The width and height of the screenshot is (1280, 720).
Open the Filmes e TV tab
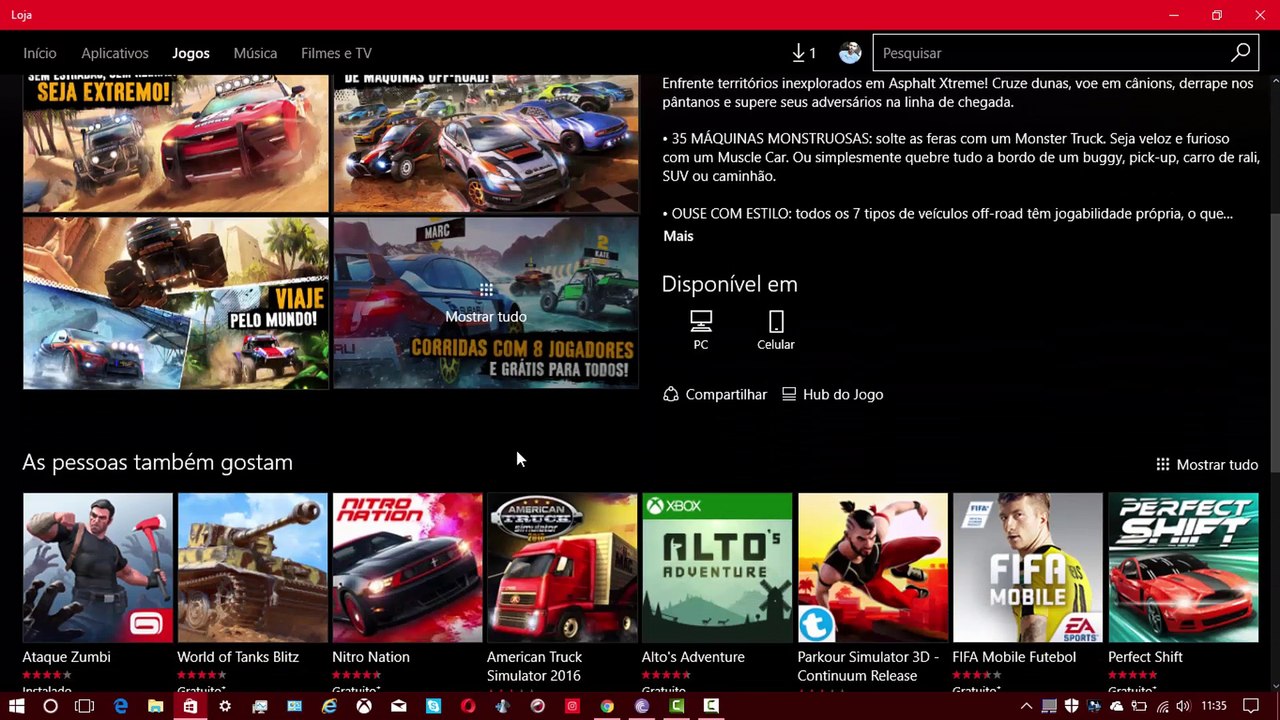tap(336, 53)
